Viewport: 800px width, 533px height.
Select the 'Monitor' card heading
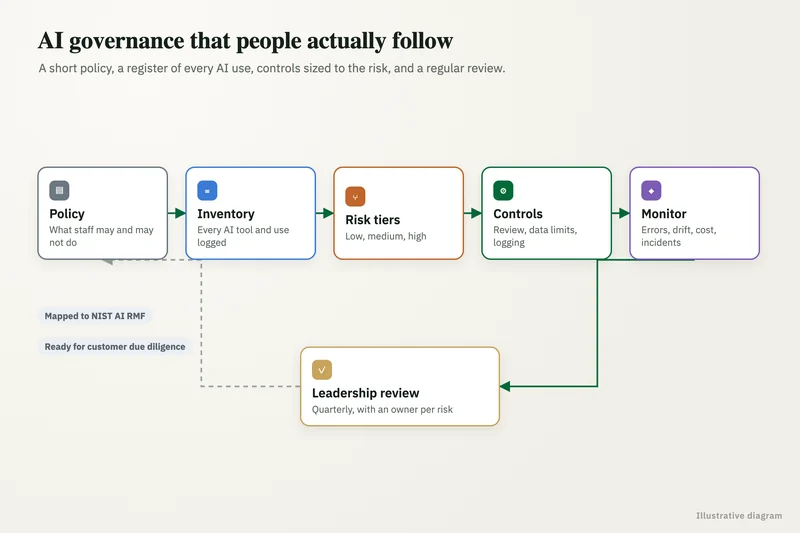[664, 214]
